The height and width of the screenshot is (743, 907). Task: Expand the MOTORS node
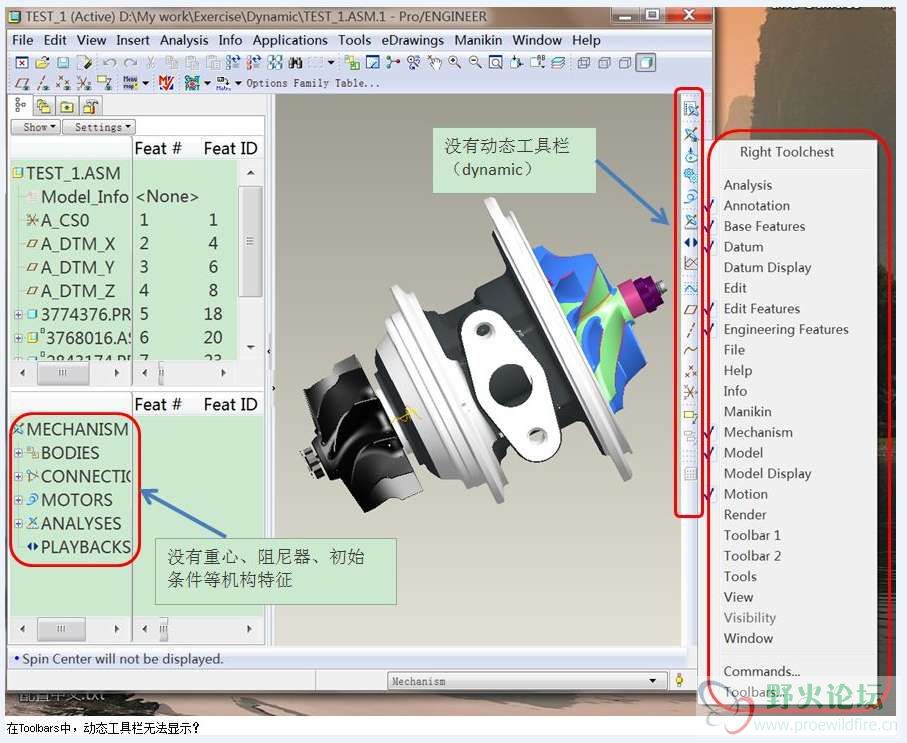coord(18,500)
